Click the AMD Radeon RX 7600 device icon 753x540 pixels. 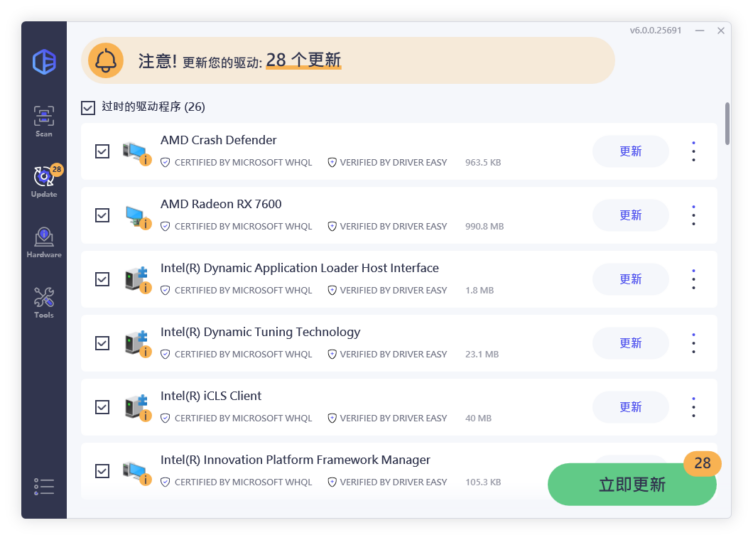click(135, 216)
